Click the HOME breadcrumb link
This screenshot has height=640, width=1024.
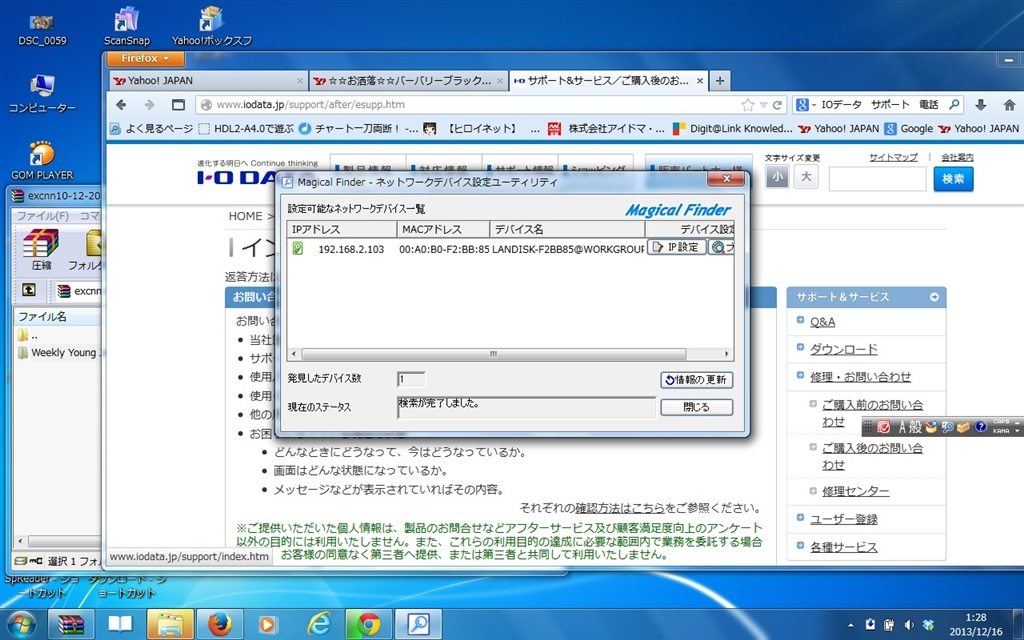pyautogui.click(x=246, y=216)
